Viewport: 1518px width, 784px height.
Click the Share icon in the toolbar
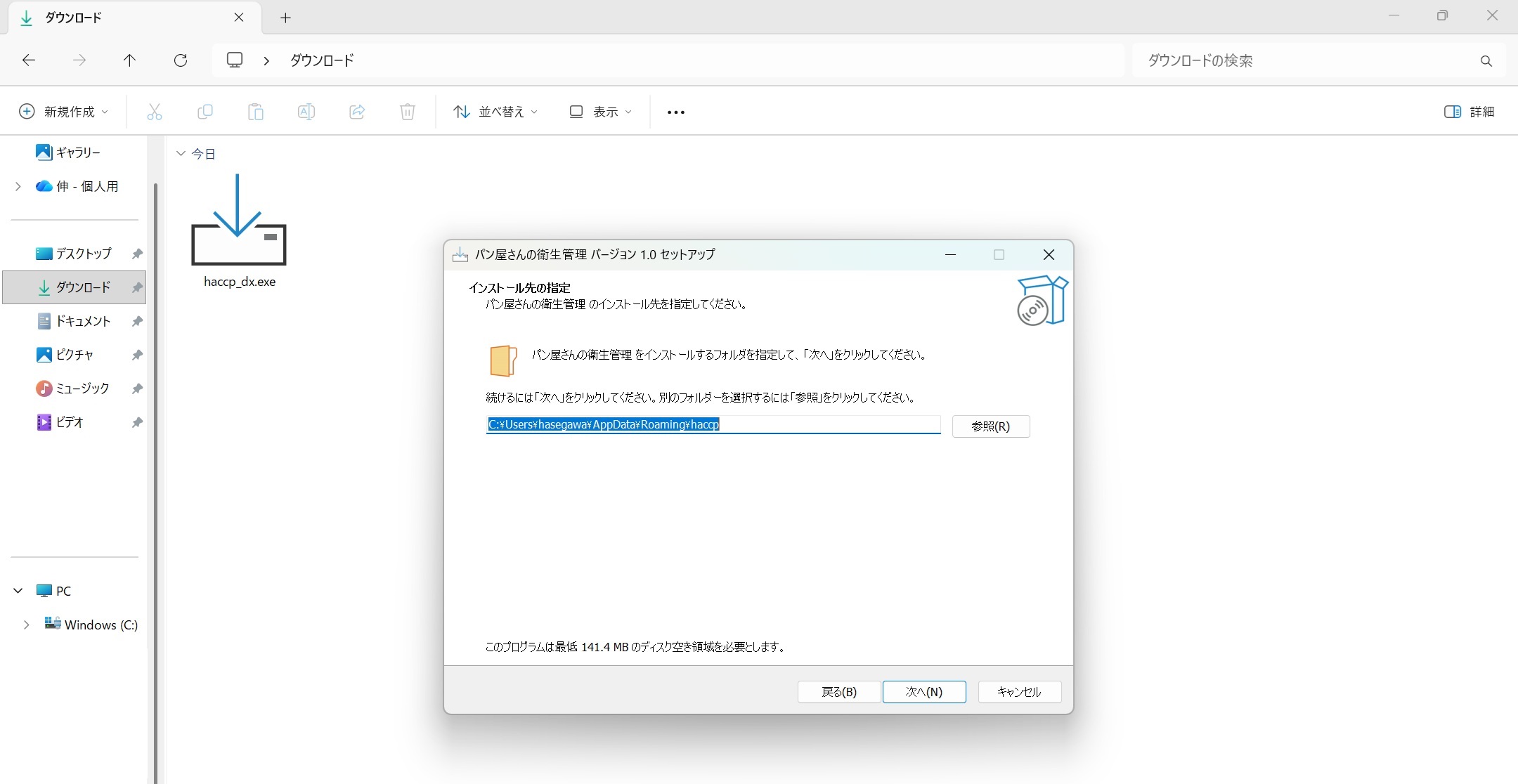[357, 112]
